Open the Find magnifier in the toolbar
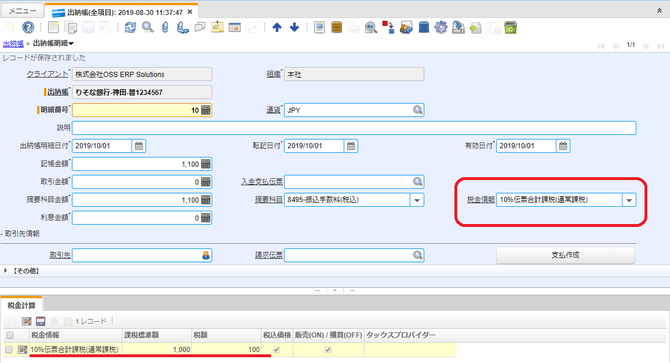 [x=148, y=28]
